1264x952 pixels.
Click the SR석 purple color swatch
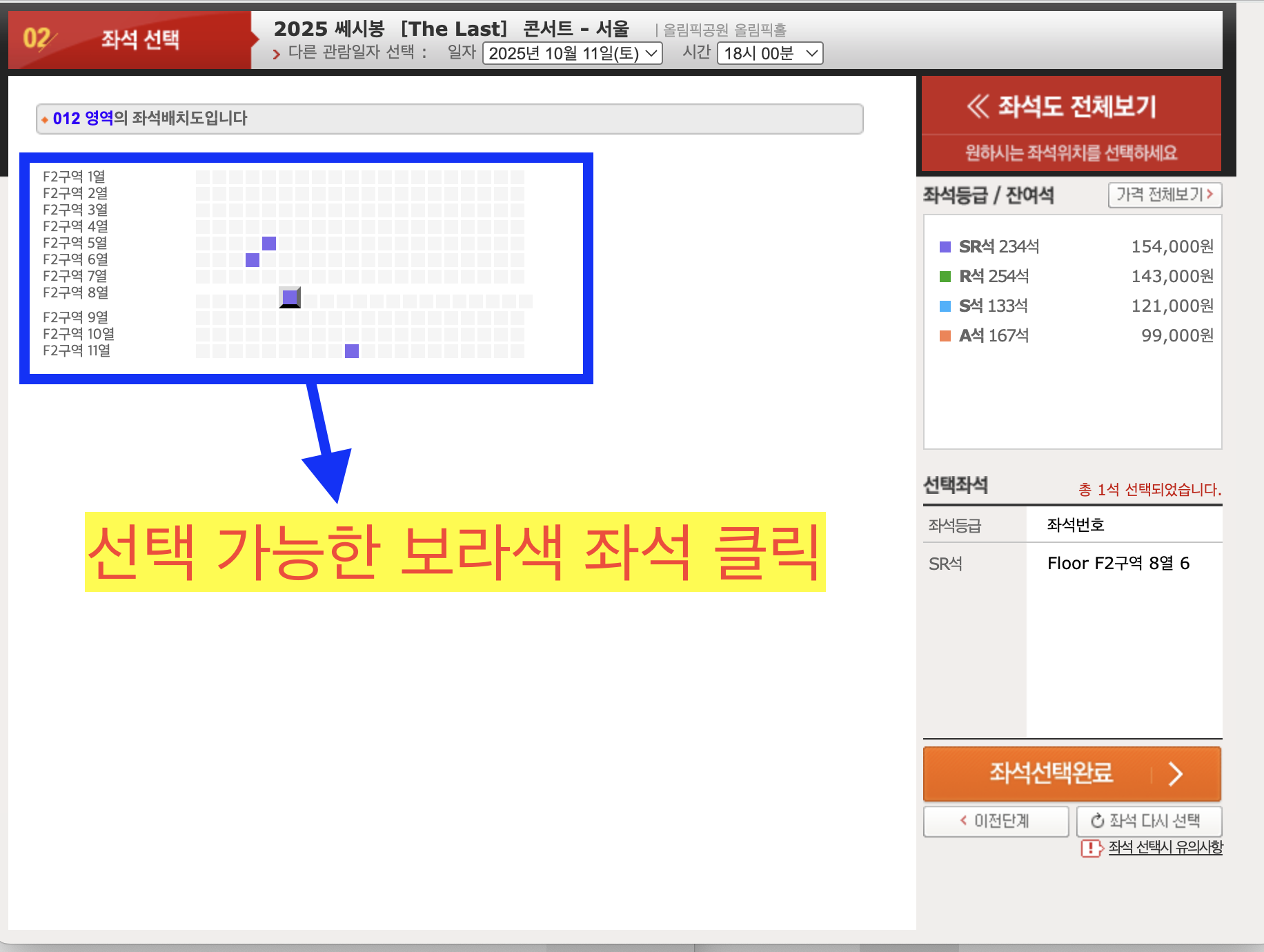click(945, 247)
